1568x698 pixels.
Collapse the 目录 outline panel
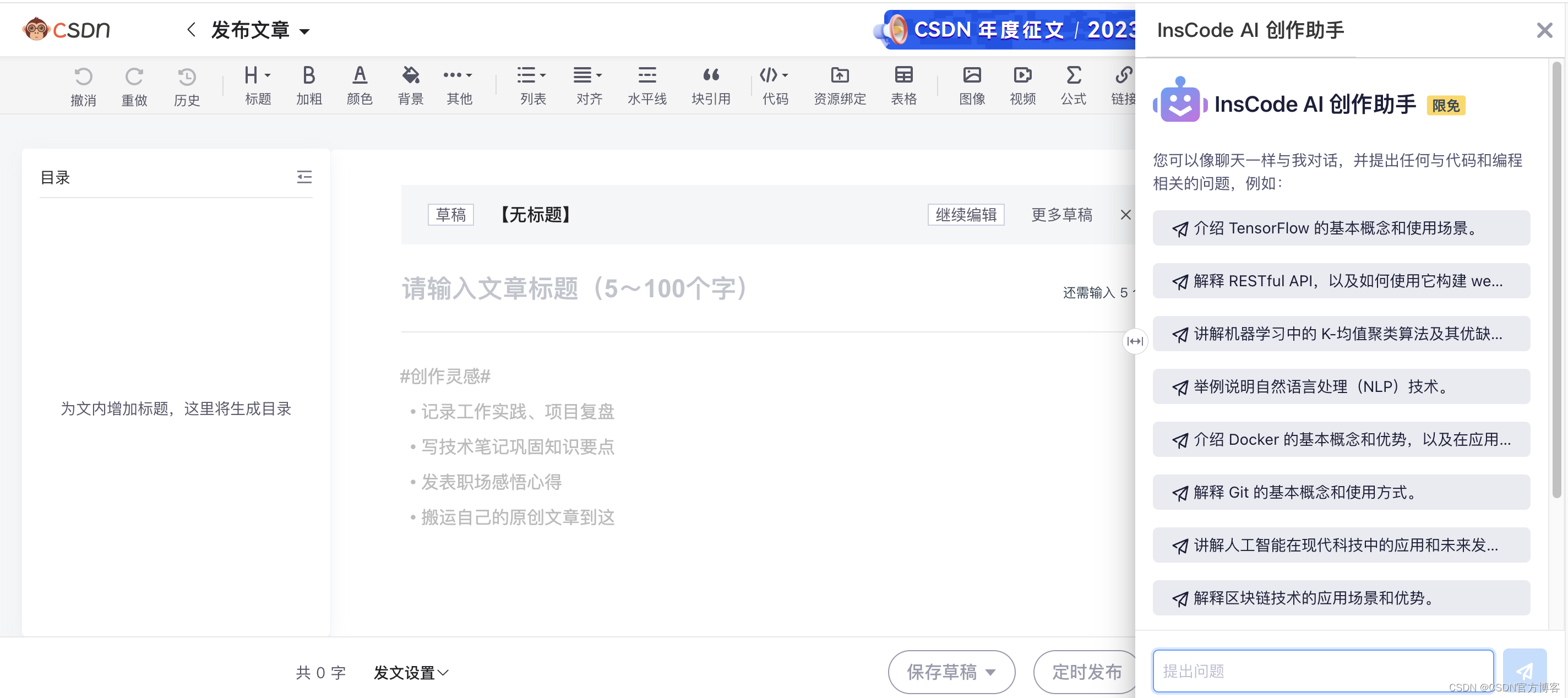(304, 177)
